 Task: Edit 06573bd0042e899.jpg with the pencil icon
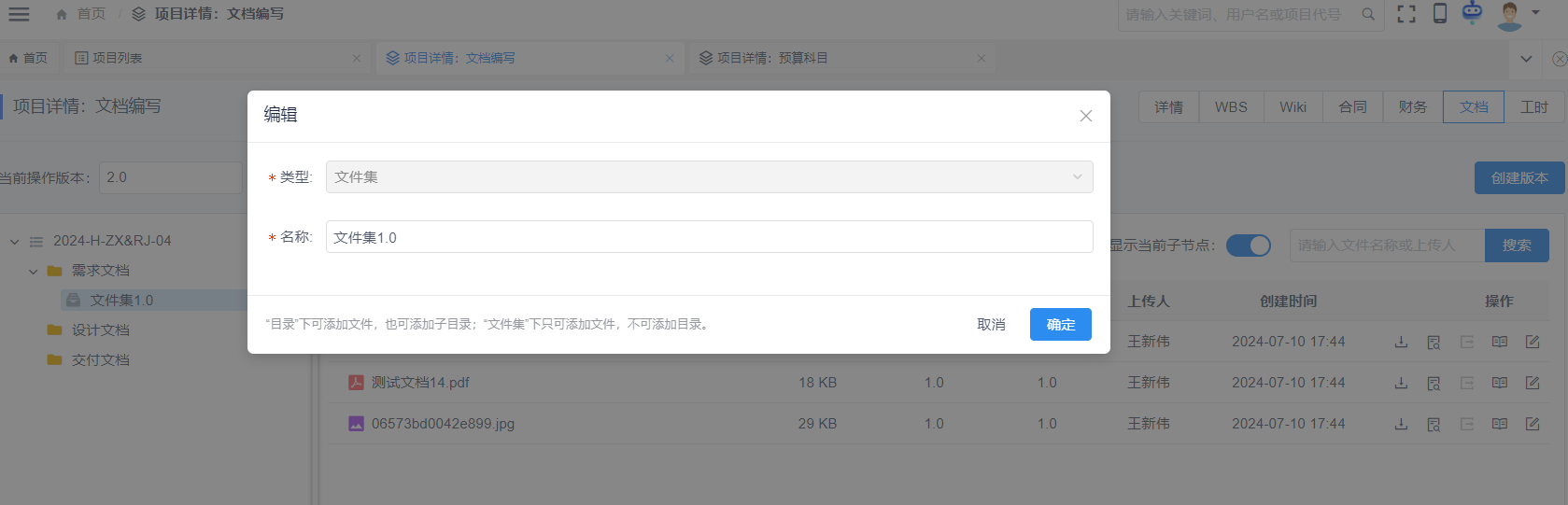(1533, 424)
